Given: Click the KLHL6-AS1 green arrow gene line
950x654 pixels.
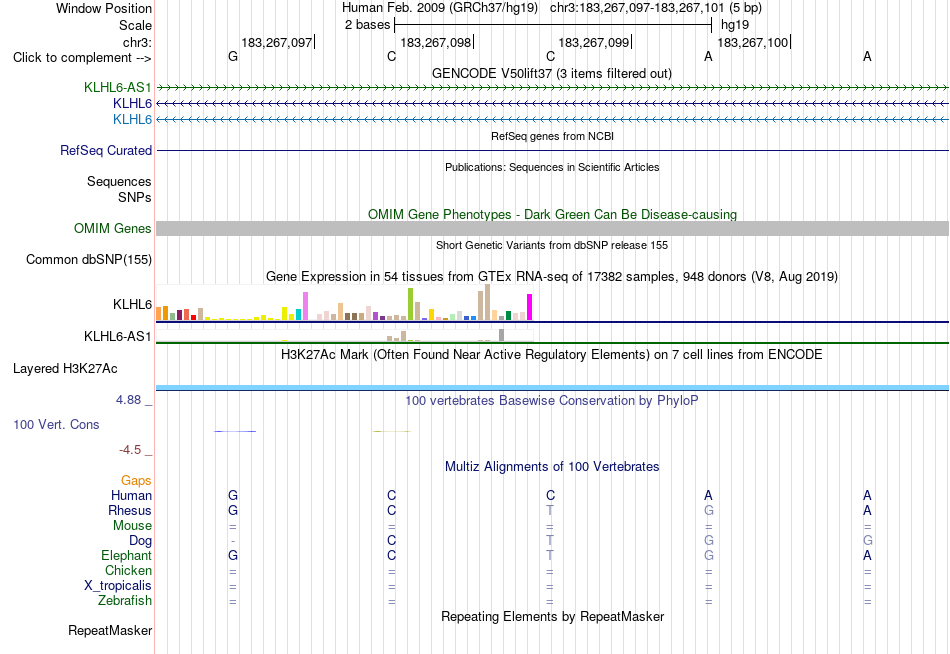Looking at the screenshot, I should point(552,88).
